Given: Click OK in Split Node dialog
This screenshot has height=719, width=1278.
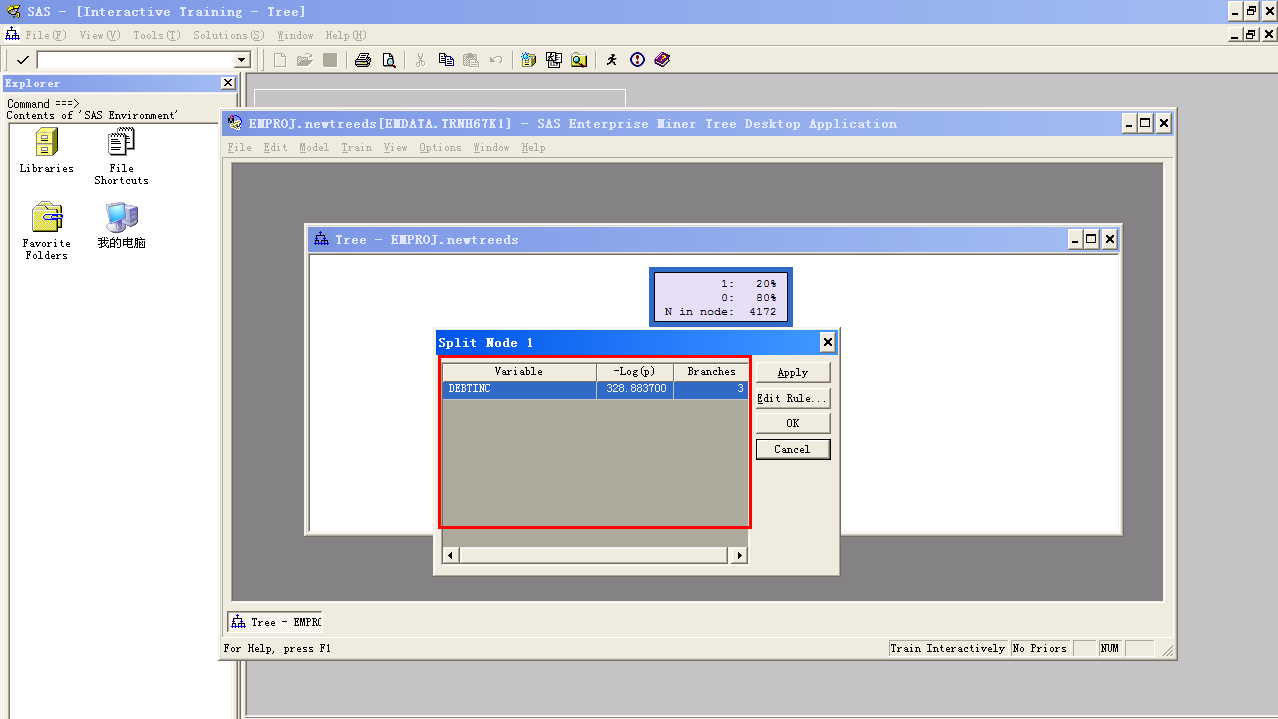Looking at the screenshot, I should [x=793, y=423].
